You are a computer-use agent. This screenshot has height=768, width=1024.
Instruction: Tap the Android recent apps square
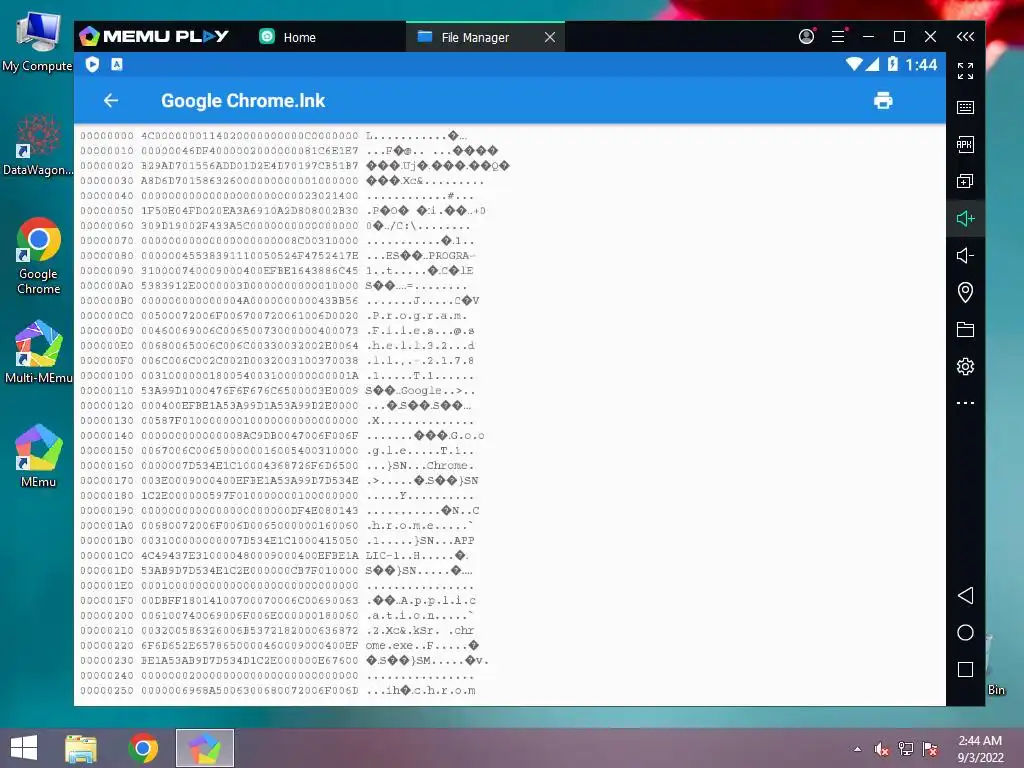tap(965, 669)
